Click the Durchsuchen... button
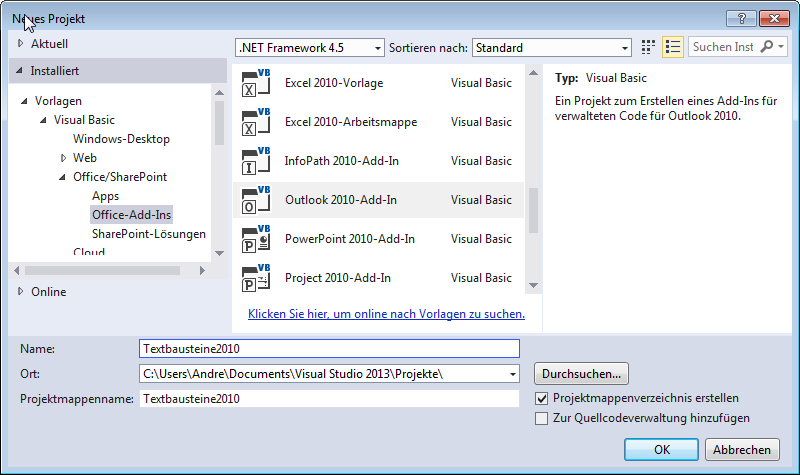Viewport: 800px width, 475px height. [x=582, y=374]
